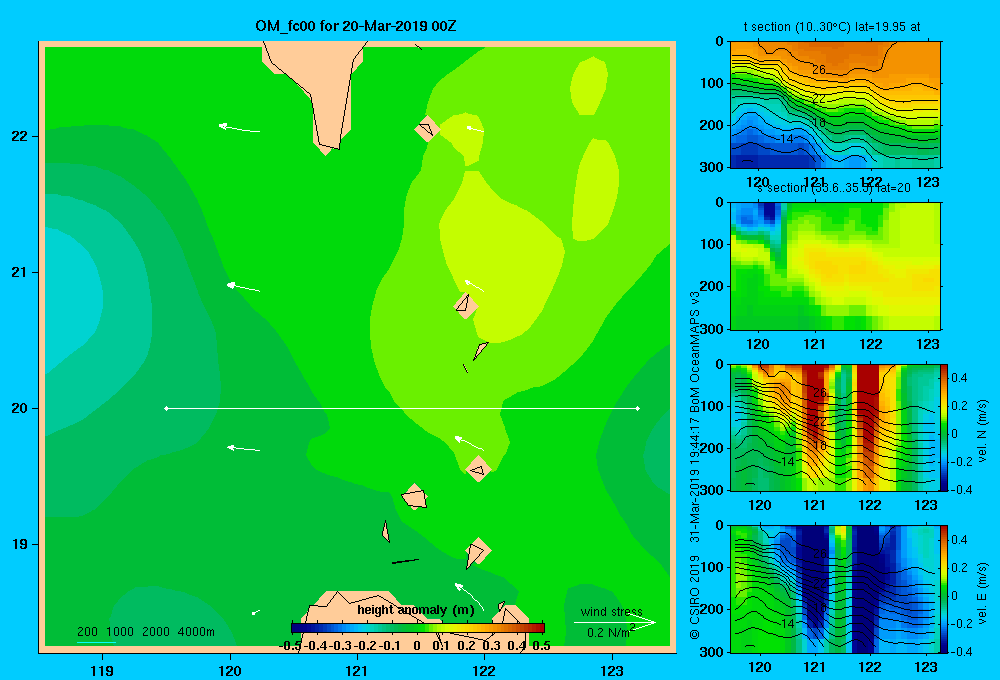Click the cyan low-height region at the map's west edge

click(71, 300)
